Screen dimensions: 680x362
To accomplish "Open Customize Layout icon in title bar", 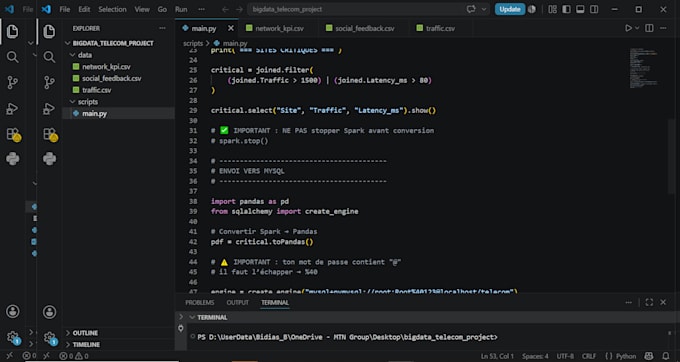I will pos(552,9).
